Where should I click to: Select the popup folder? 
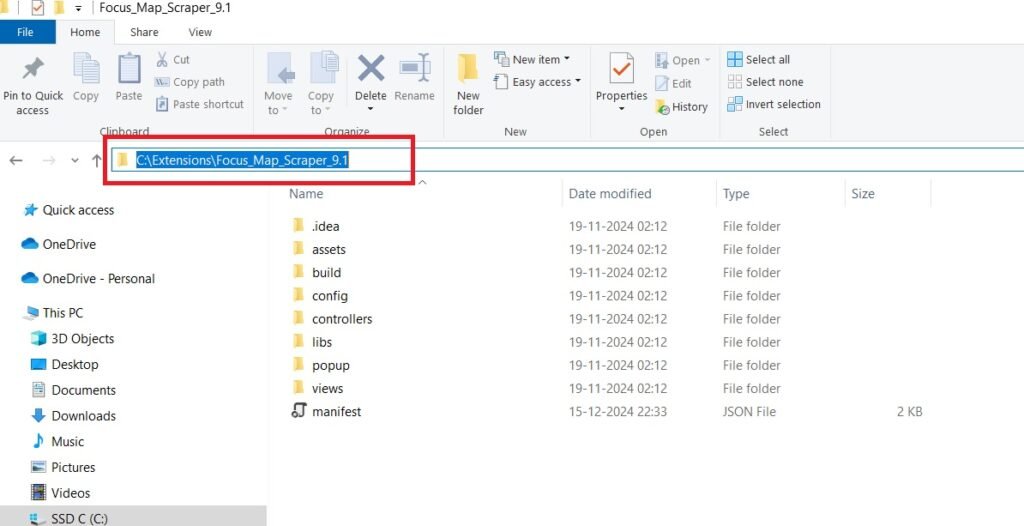321,365
